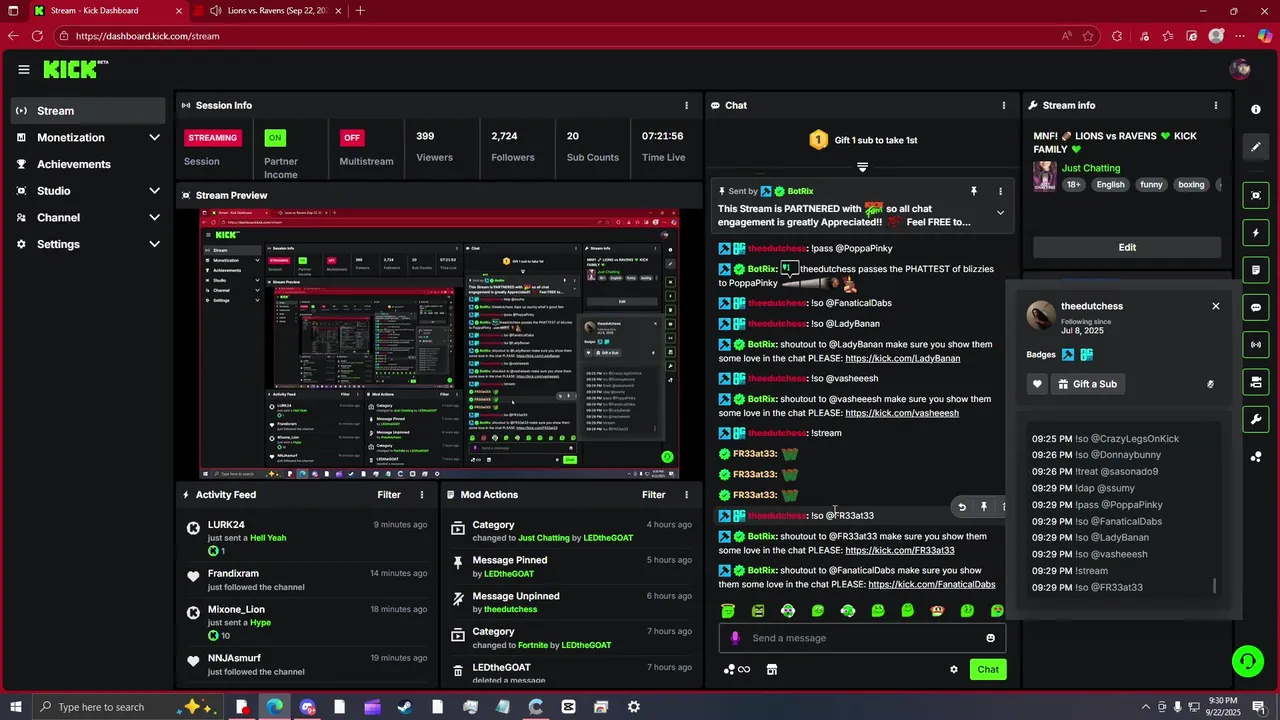The image size is (1280, 720).
Task: Click the channel points infinity icon
Action: (x=737, y=670)
